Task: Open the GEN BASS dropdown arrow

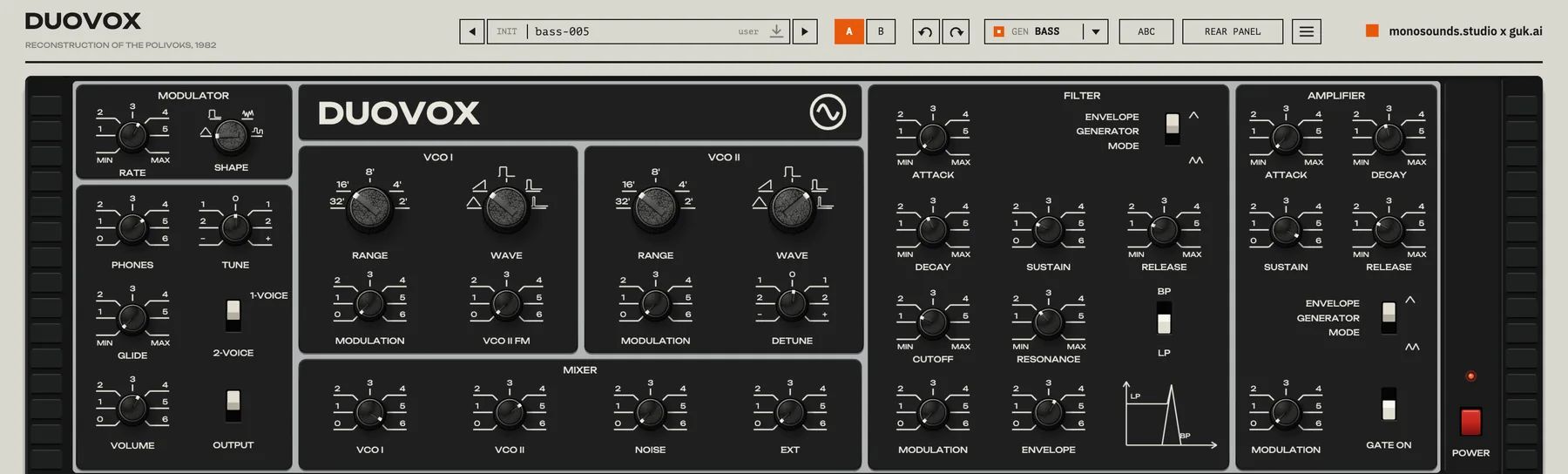Action: point(1095,31)
